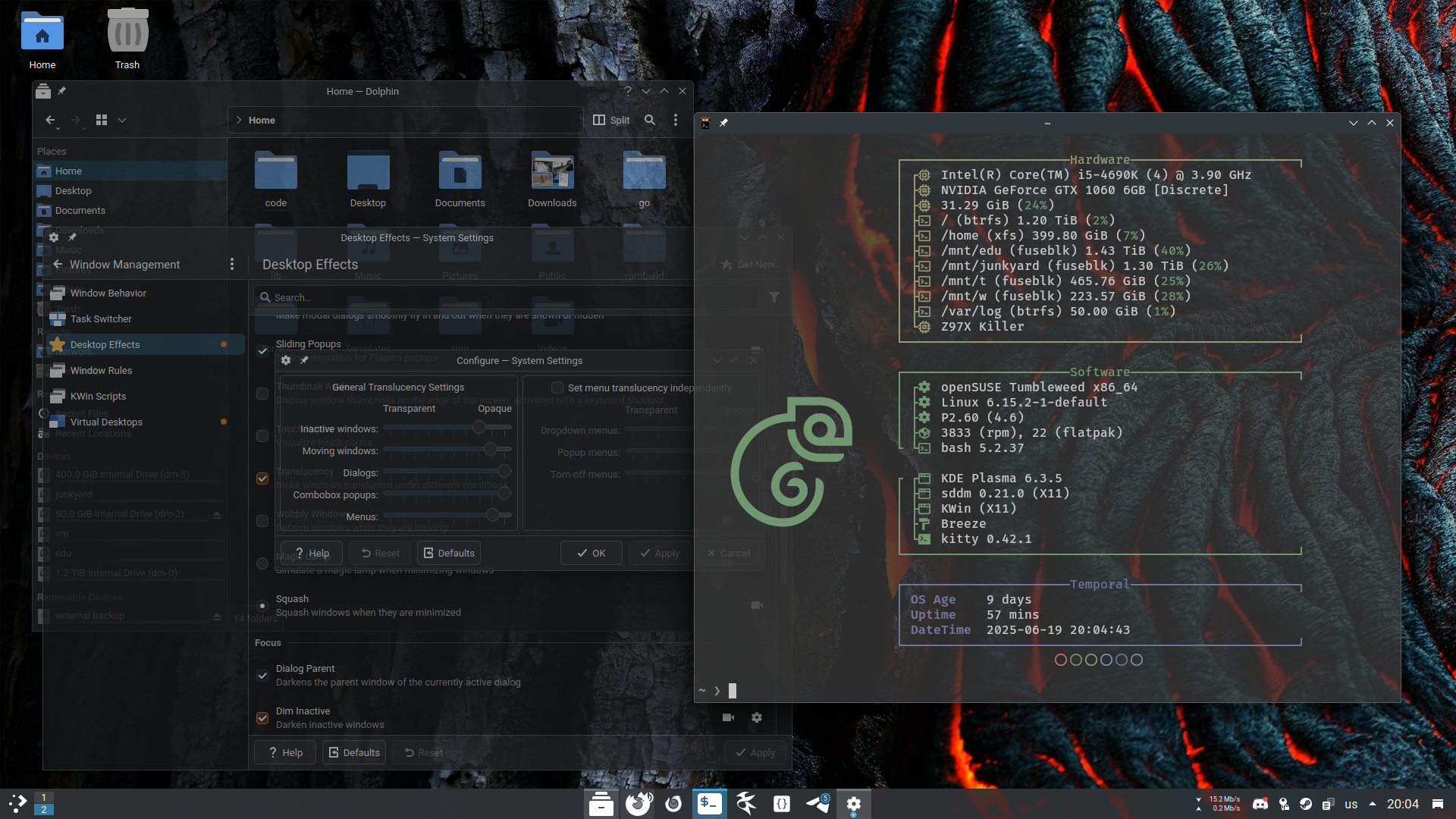Screen dimensions: 1456x819
Task: Play the Squash effect video icon
Action: [756, 605]
